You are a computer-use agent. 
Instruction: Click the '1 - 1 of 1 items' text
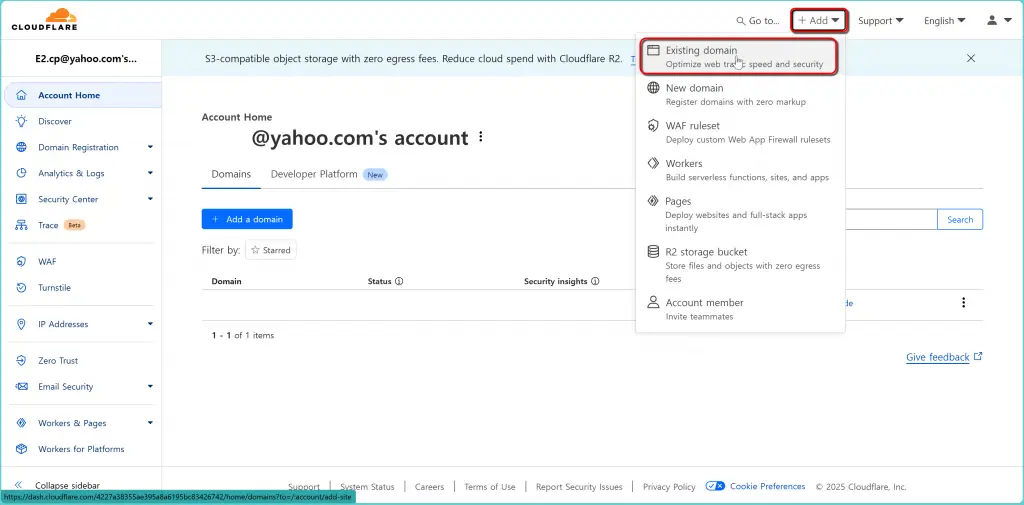pyautogui.click(x=242, y=336)
